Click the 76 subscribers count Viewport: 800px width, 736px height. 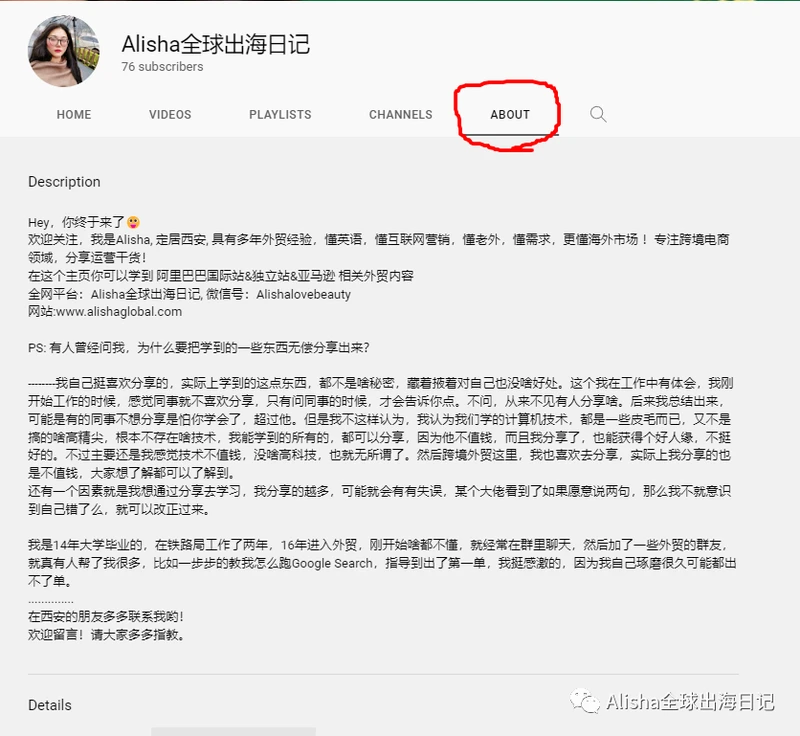tap(162, 67)
